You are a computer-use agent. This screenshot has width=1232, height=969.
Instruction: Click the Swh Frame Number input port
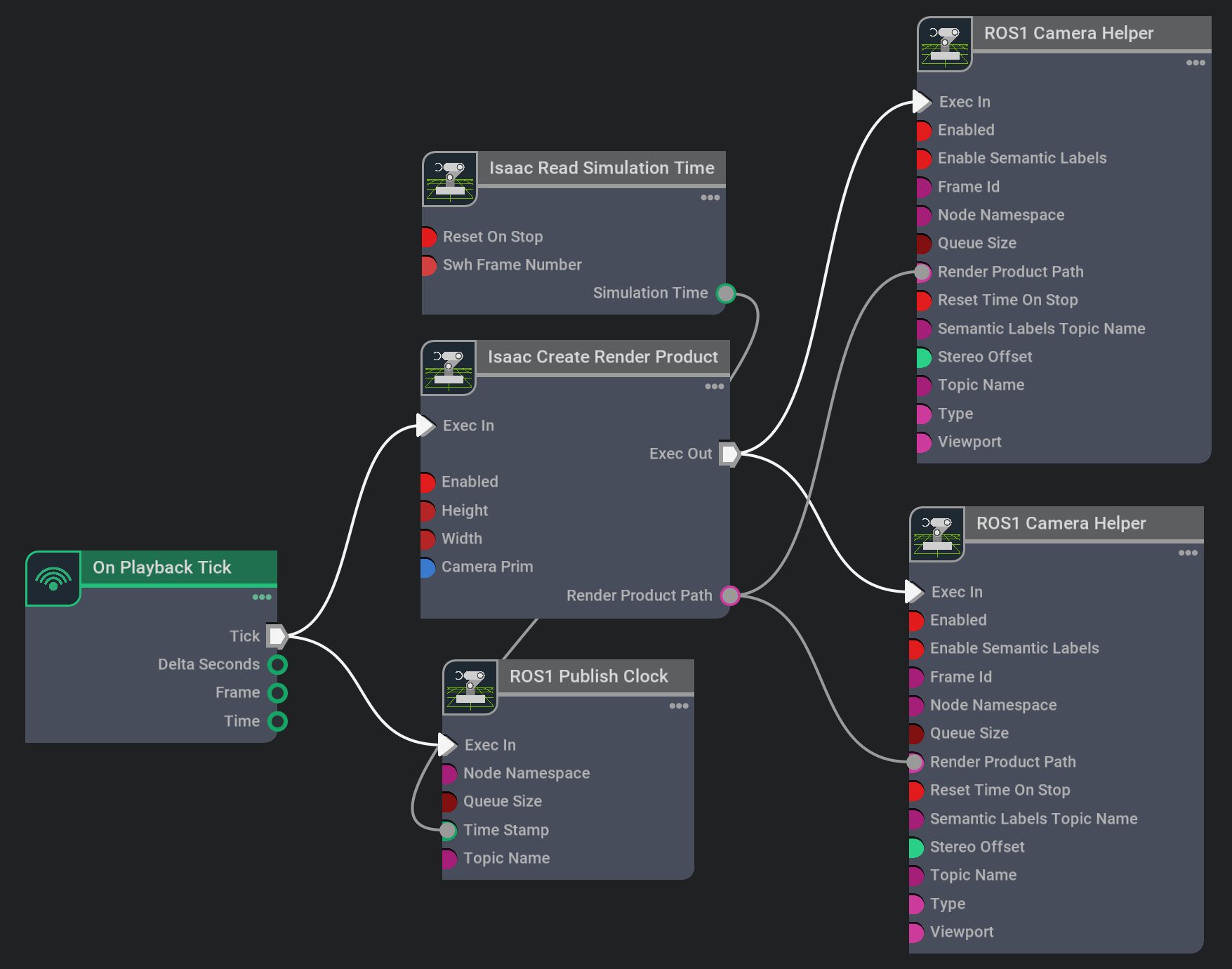(429, 265)
